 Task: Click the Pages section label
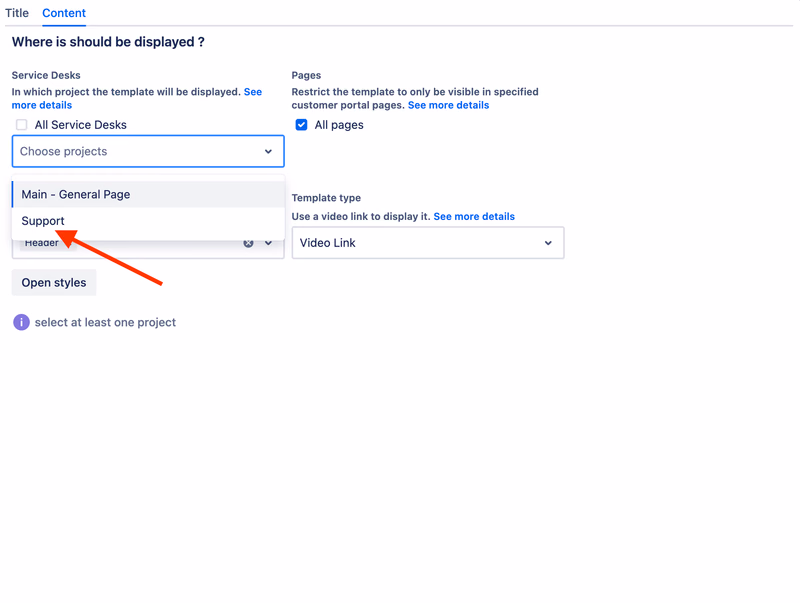[x=306, y=75]
